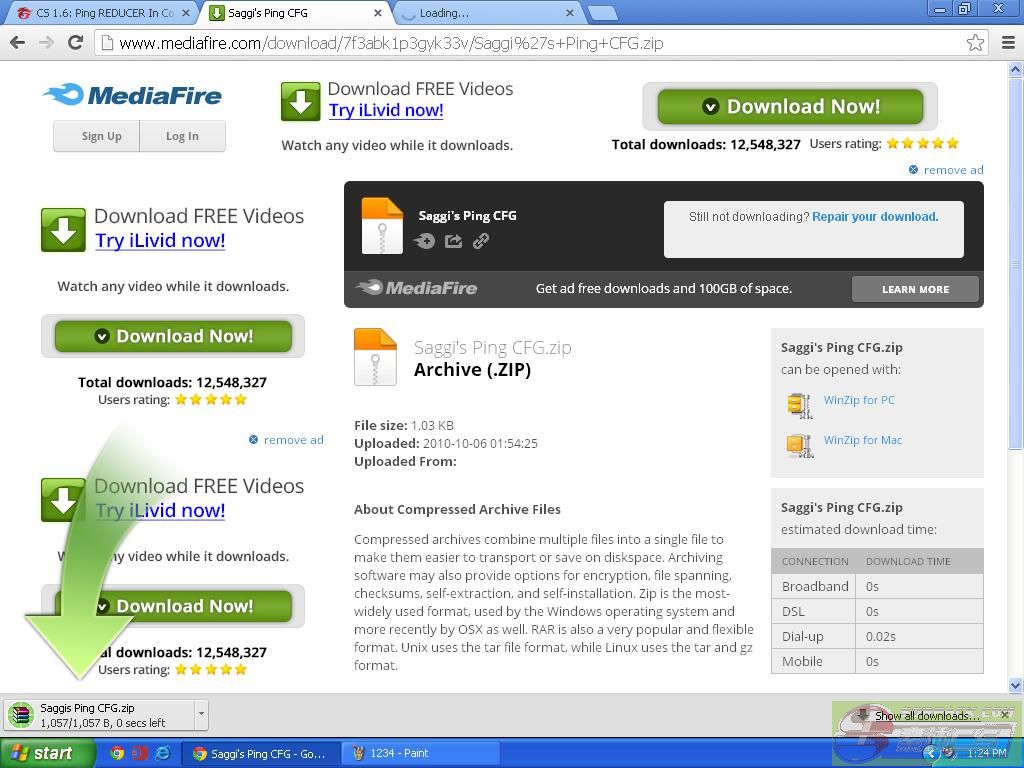Click the browser back arrow
1024x768 pixels.
pyautogui.click(x=17, y=42)
